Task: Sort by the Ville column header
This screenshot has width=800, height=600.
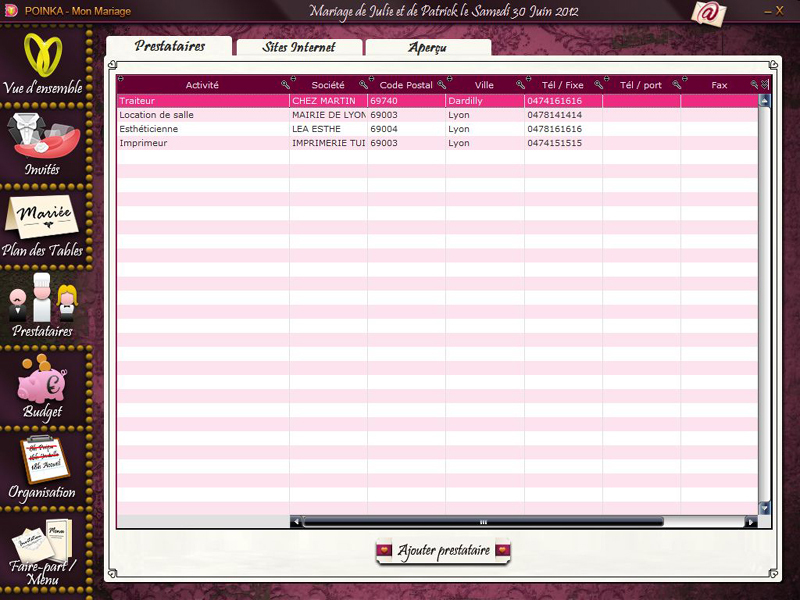Action: (x=484, y=85)
